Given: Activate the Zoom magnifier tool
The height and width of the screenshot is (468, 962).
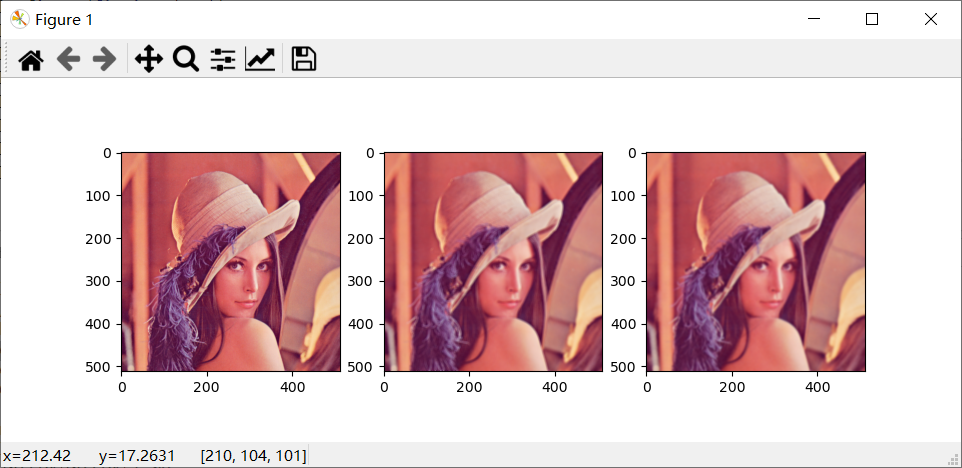Looking at the screenshot, I should 186,59.
